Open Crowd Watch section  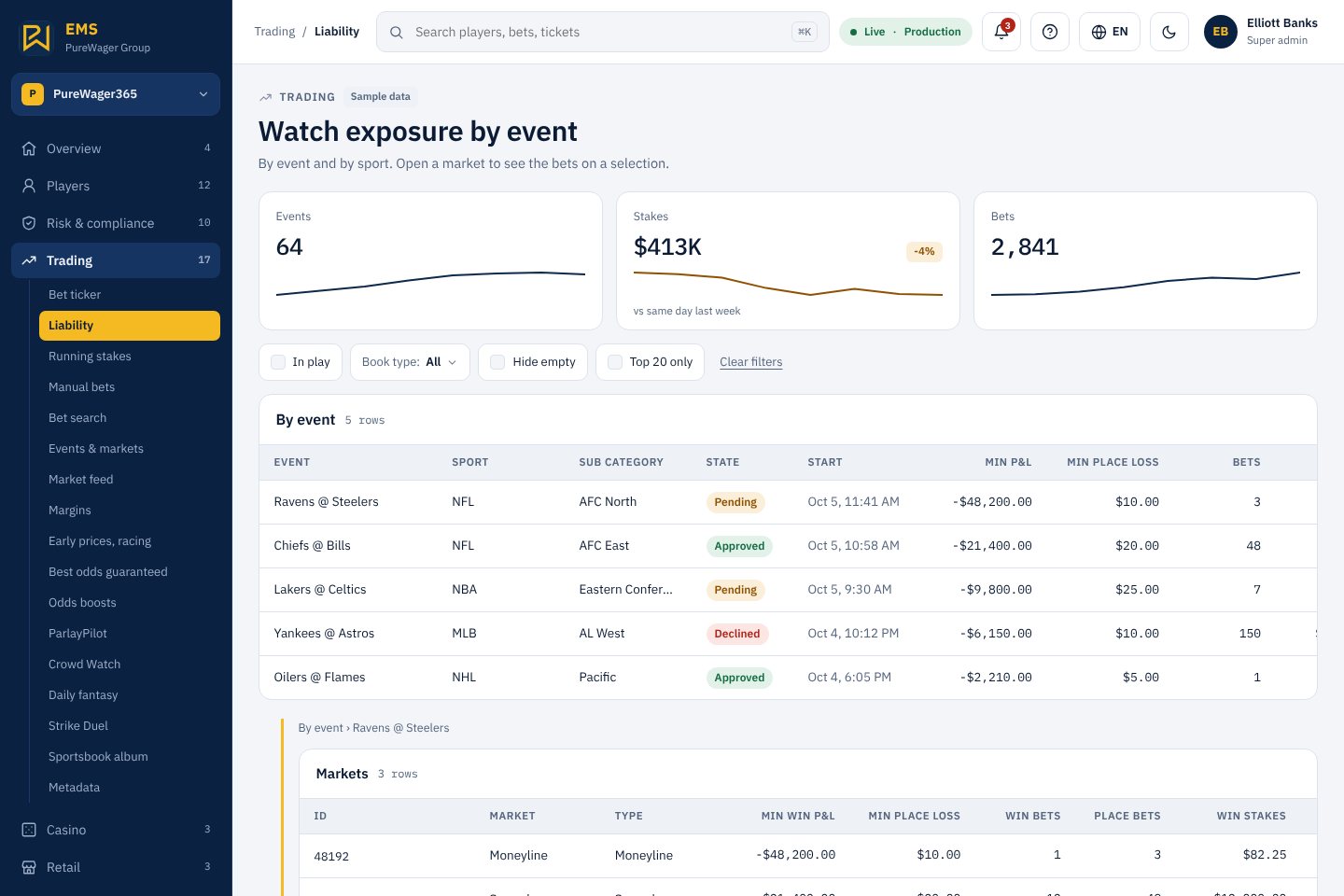pos(130,665)
